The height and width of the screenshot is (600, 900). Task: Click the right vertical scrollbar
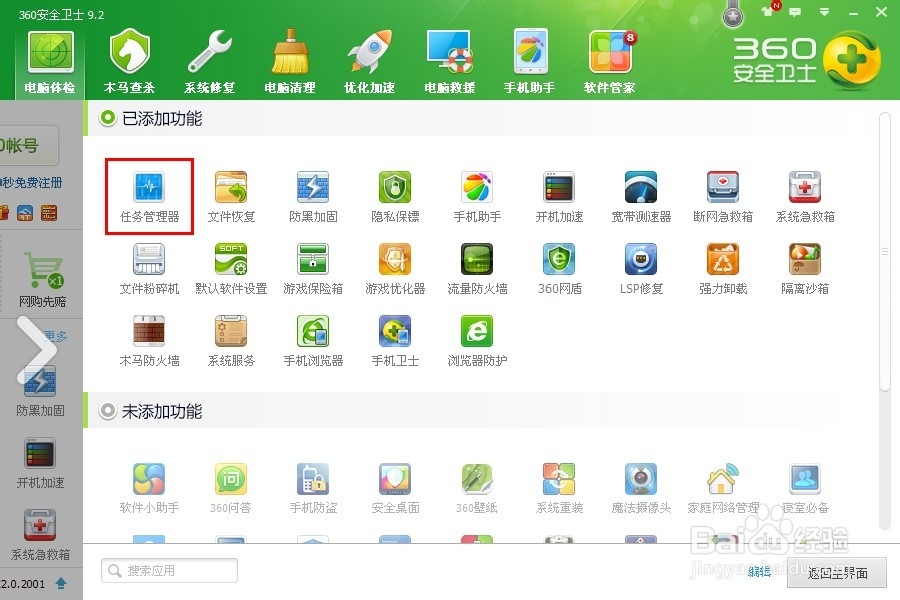(885, 253)
